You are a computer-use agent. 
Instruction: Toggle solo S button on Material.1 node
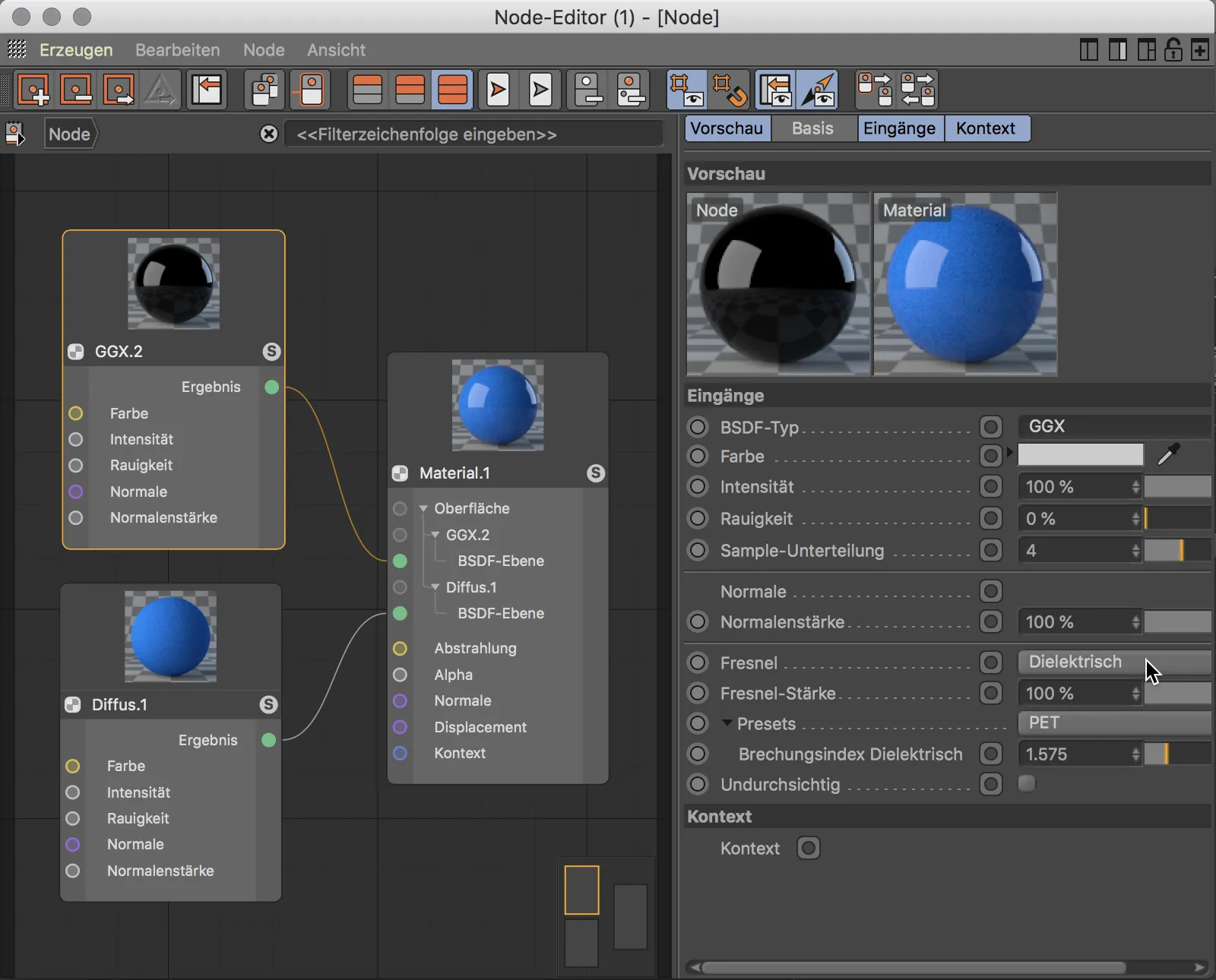(596, 473)
